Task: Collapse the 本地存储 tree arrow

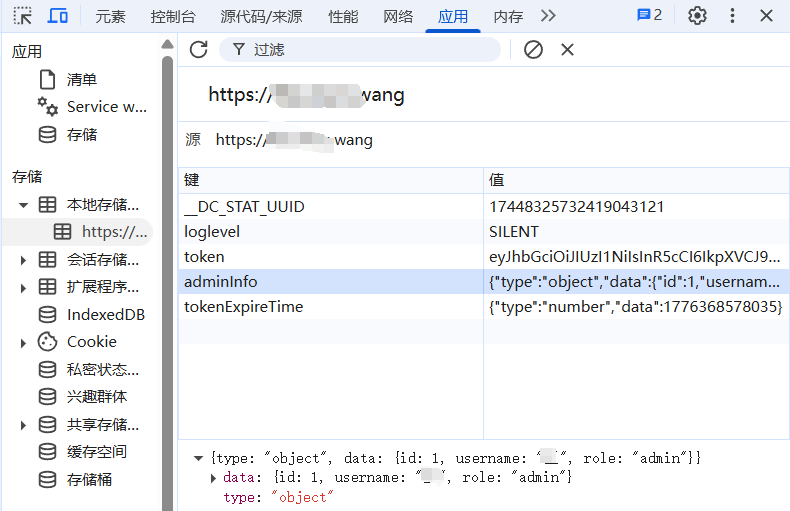Action: pos(23,205)
